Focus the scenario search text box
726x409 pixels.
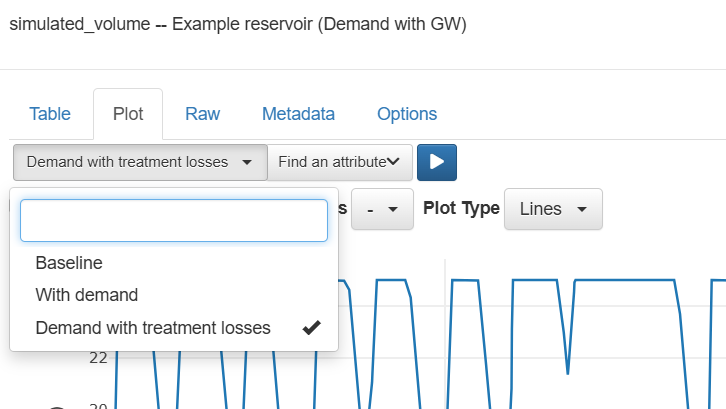click(174, 221)
